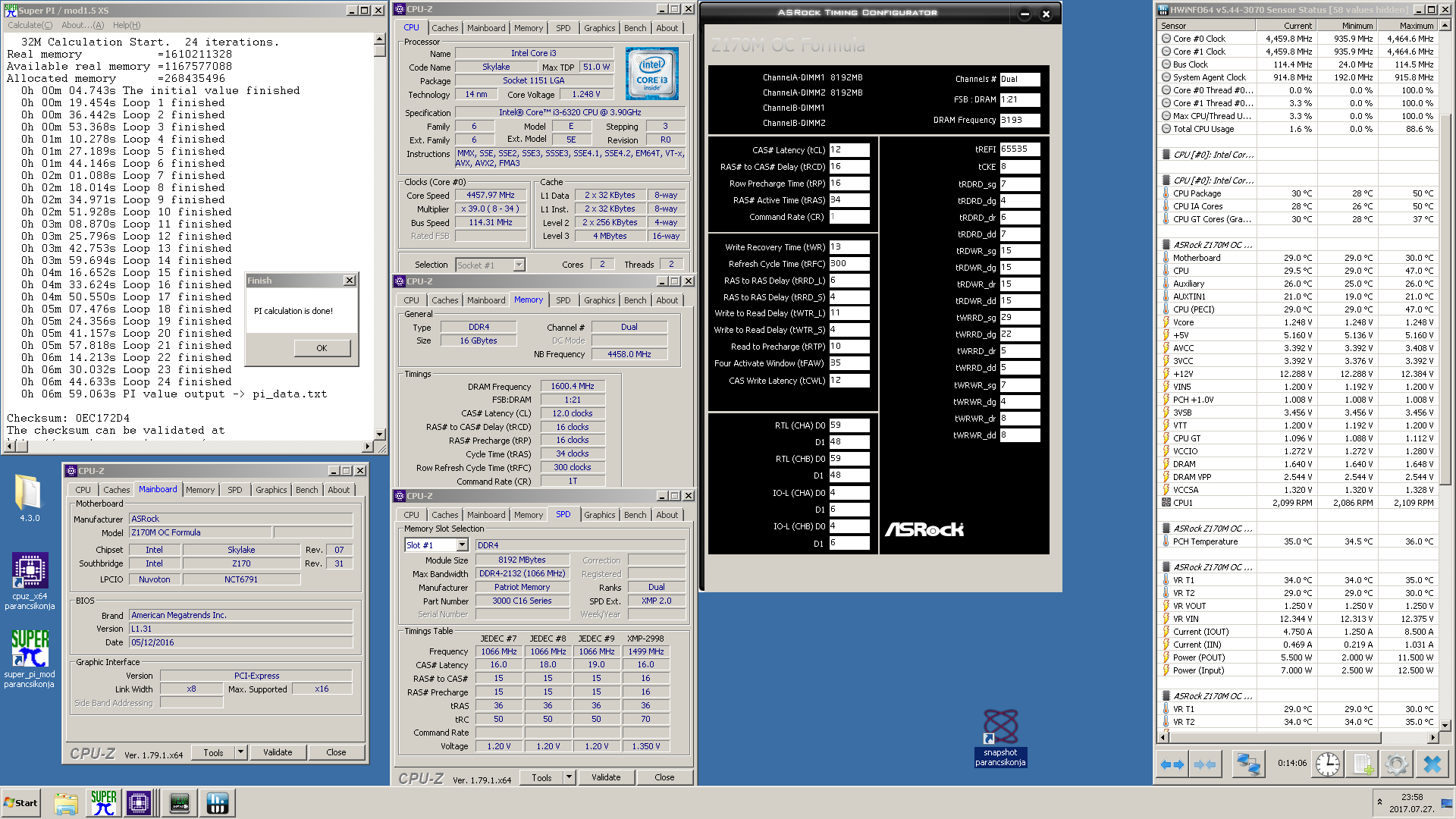Switch to Graphics tab in Memory CPU-Z window

click(599, 300)
